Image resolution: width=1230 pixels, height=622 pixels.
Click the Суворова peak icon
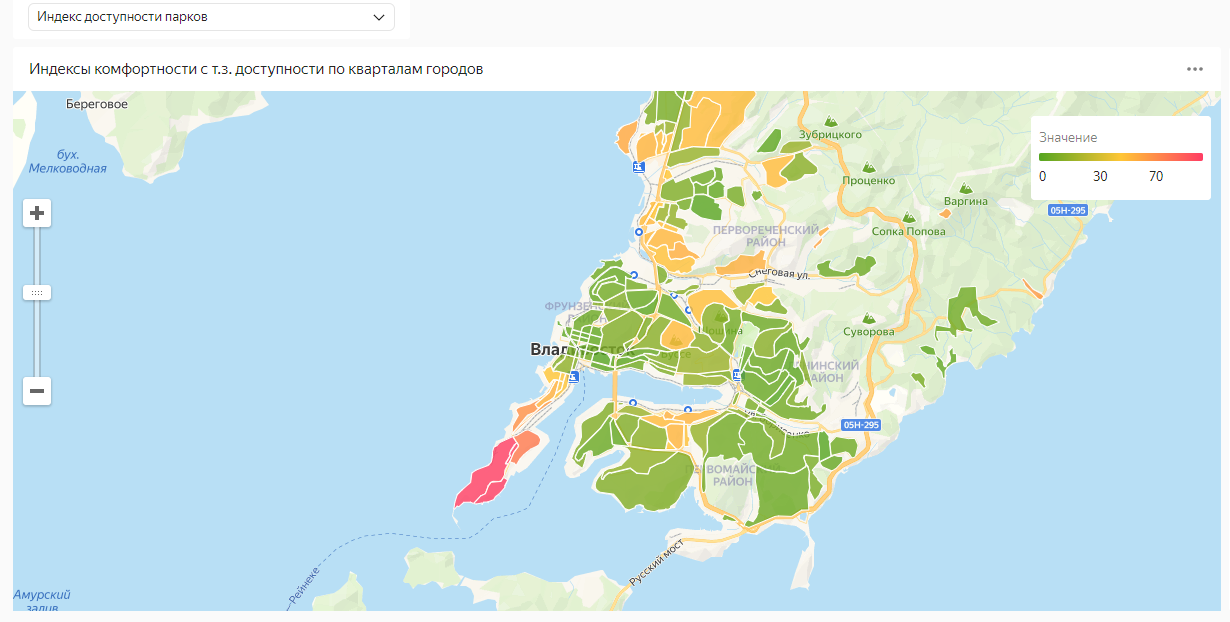tap(868, 315)
